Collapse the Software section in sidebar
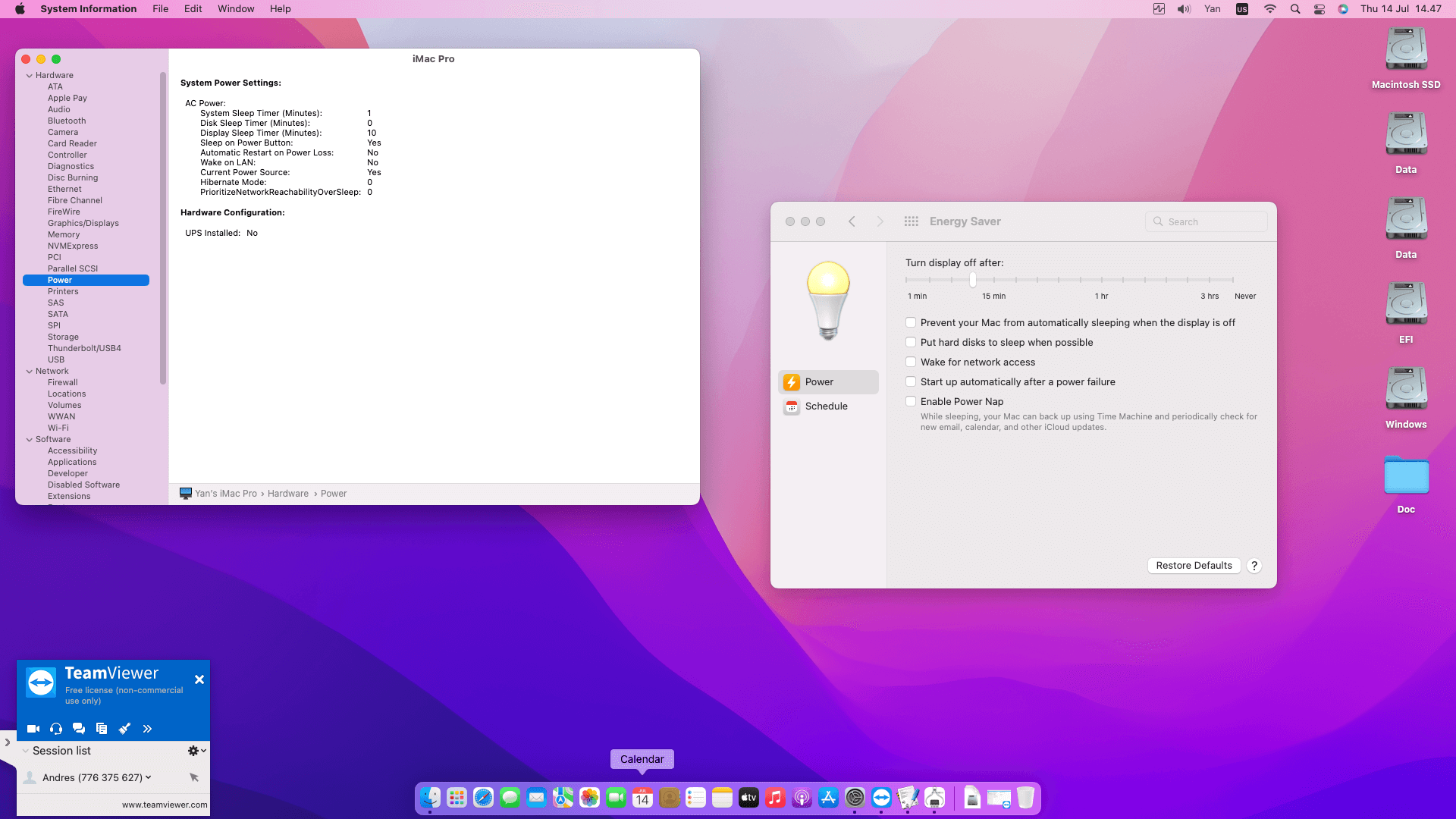1456x819 pixels. [x=29, y=439]
